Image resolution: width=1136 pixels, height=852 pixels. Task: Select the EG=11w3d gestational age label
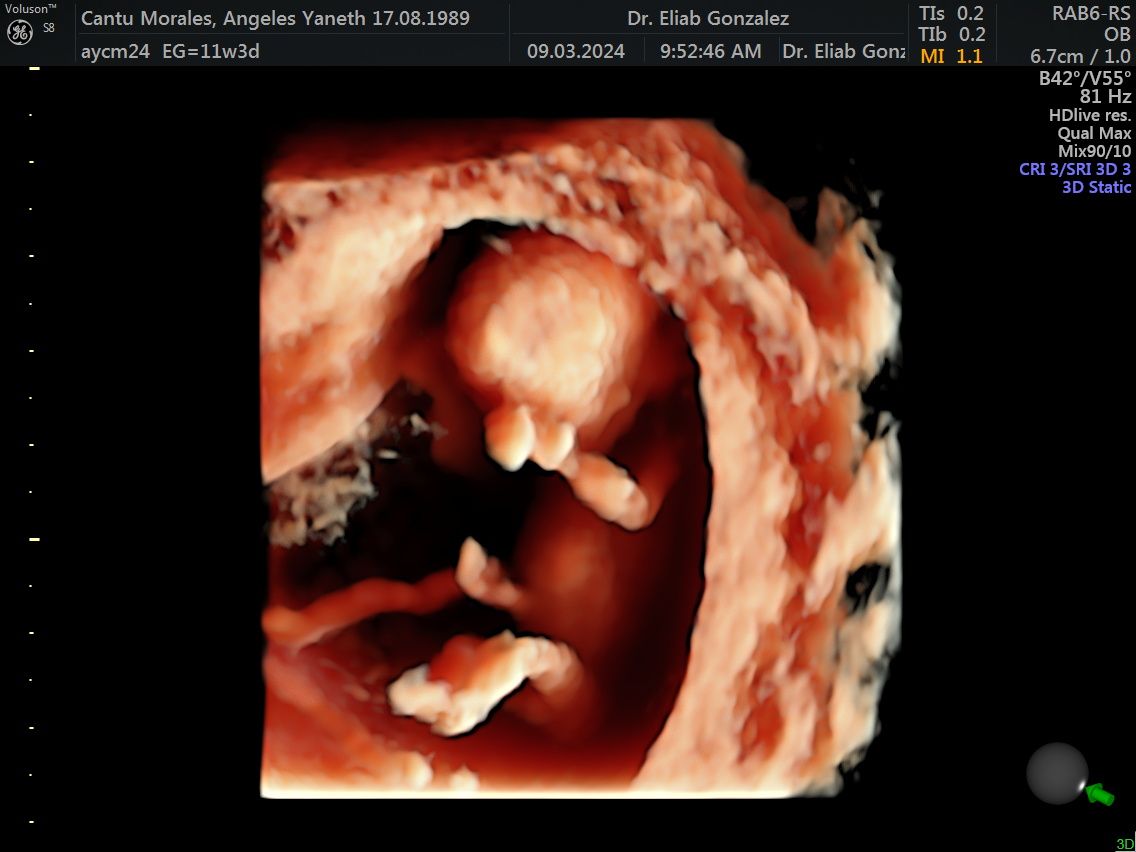211,51
